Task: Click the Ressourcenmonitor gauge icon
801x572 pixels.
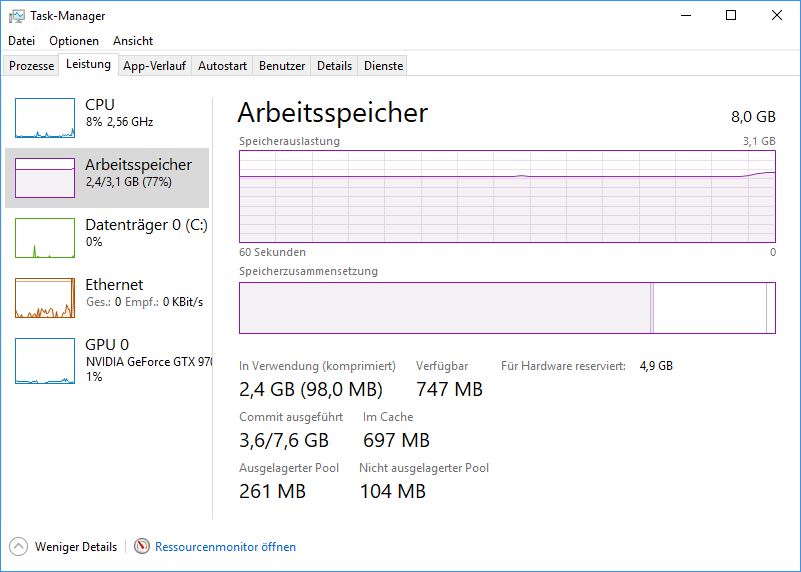Action: click(142, 546)
